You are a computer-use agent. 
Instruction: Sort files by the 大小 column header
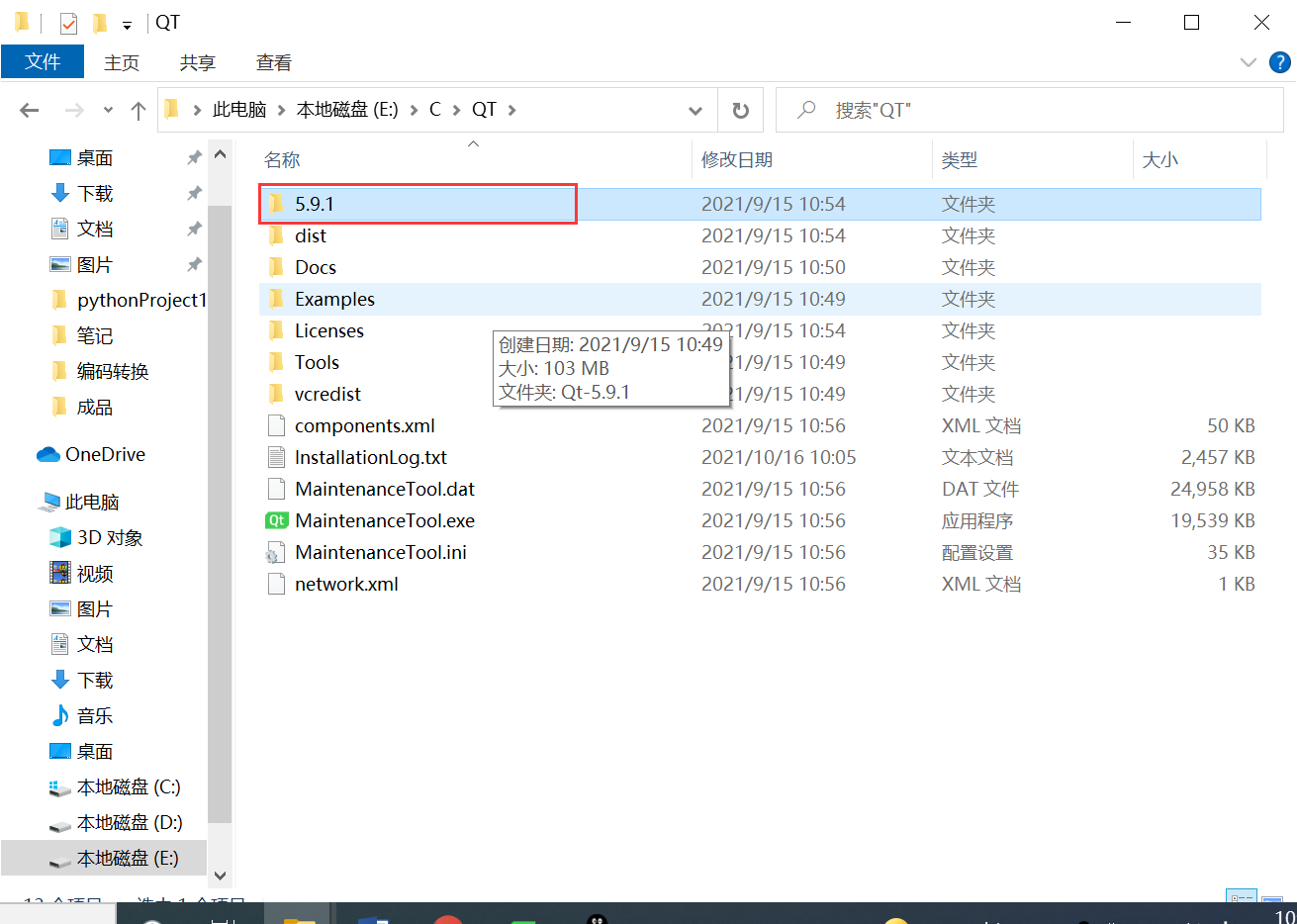point(1159,159)
